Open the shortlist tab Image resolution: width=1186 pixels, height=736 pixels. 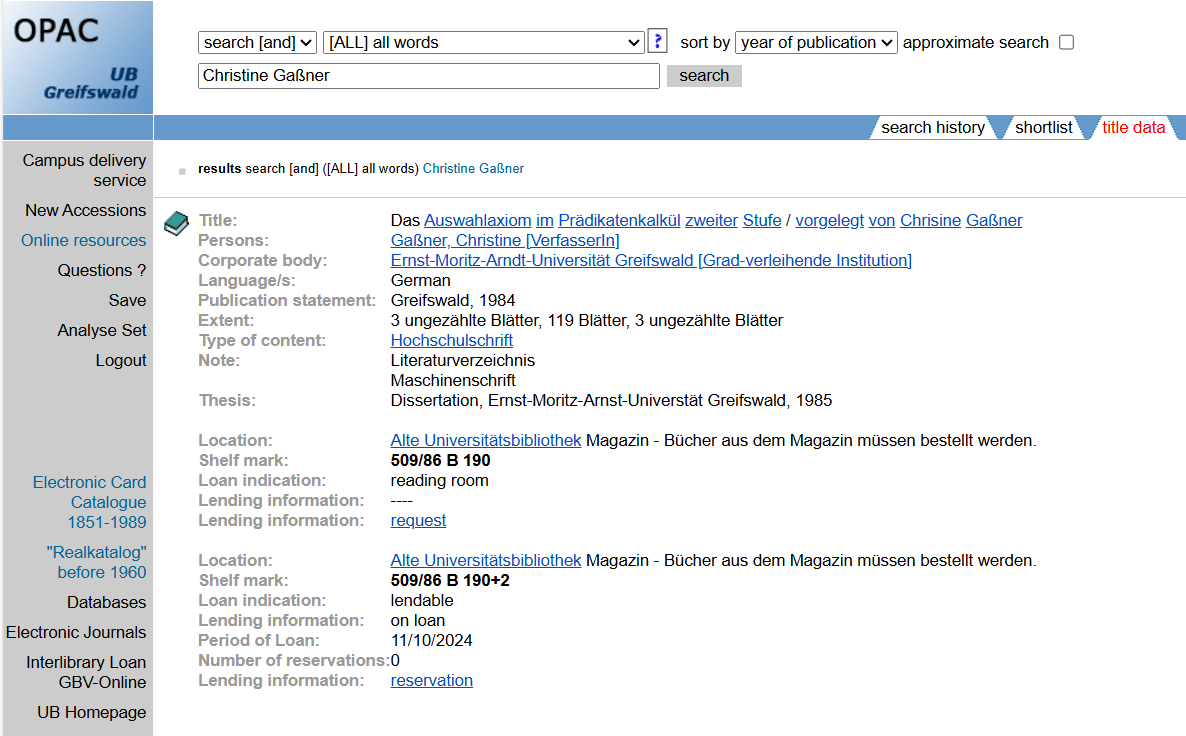[1043, 127]
